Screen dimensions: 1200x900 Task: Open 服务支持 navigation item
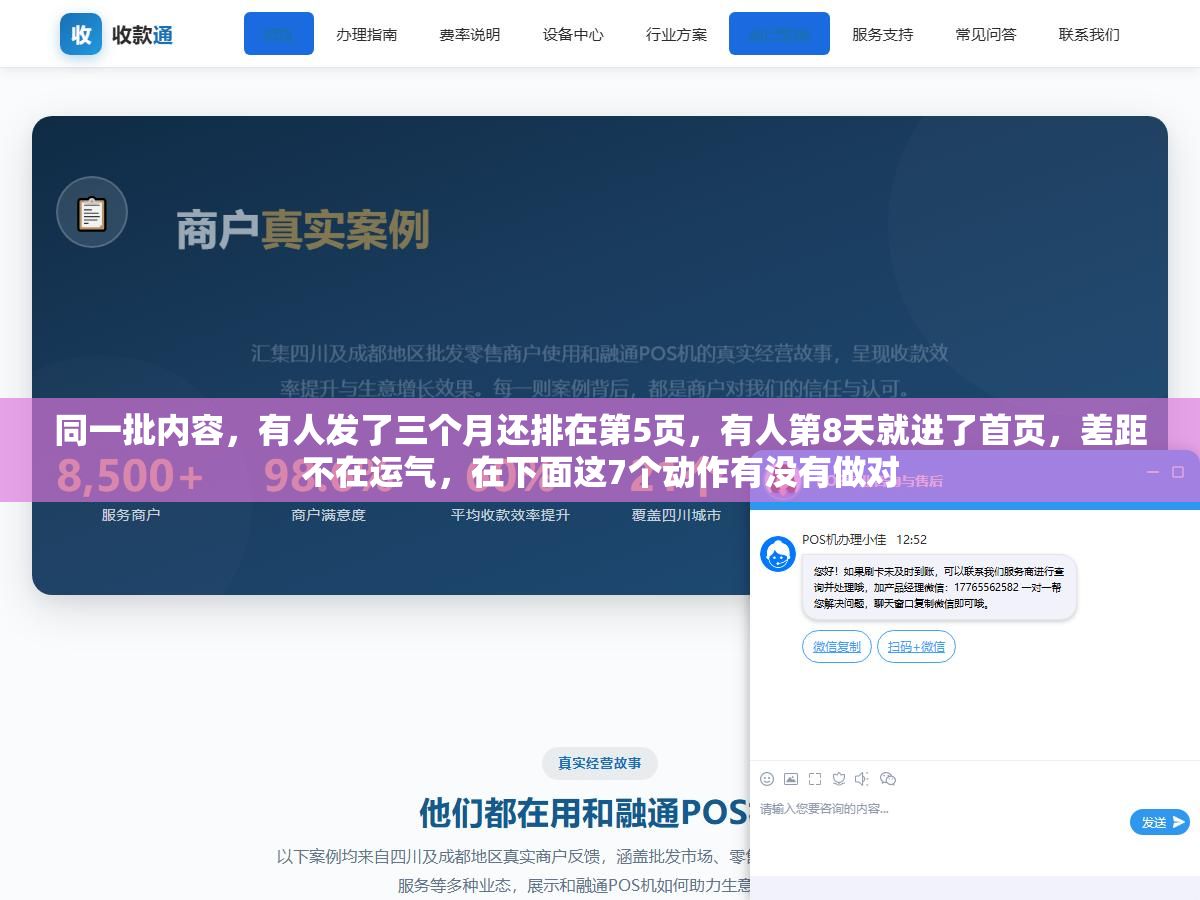(882, 34)
